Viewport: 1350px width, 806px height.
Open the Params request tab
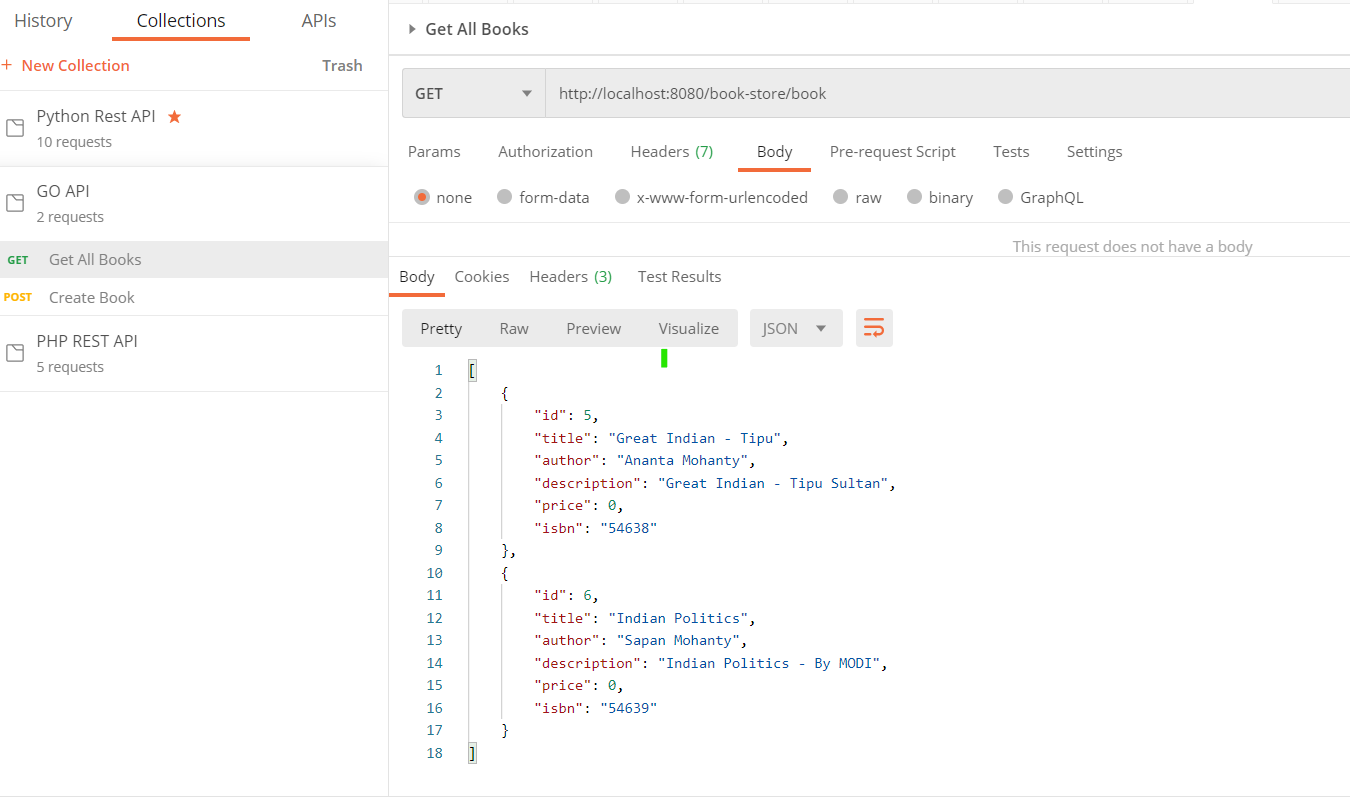434,151
